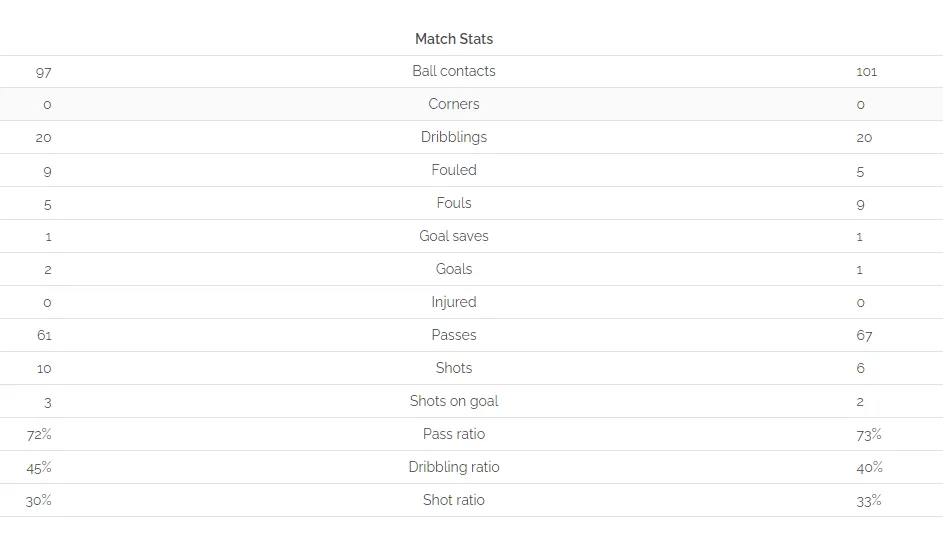
Task: Click the 67 passes value
Action: pyautogui.click(x=864, y=336)
